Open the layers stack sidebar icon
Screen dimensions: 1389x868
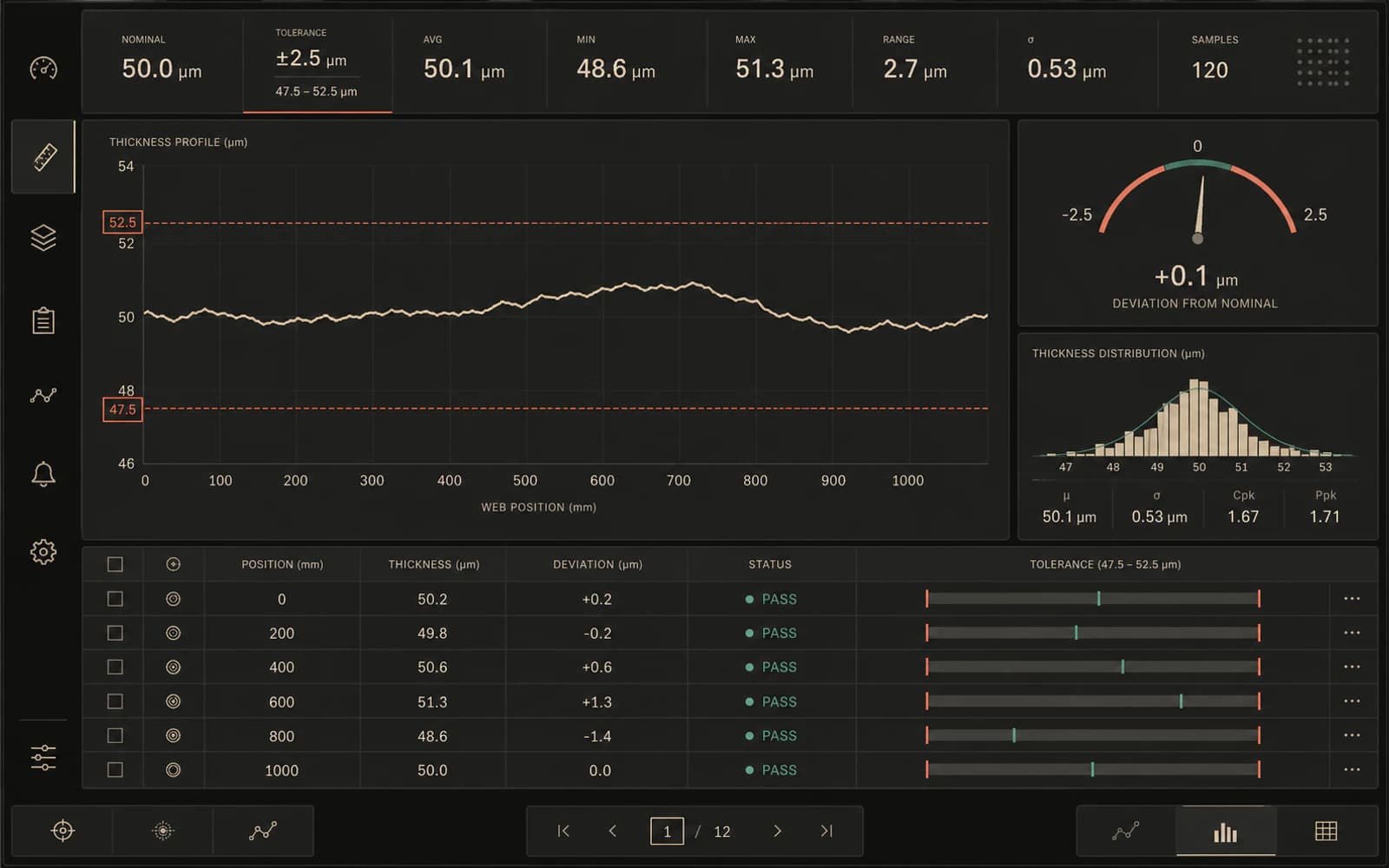click(x=43, y=237)
